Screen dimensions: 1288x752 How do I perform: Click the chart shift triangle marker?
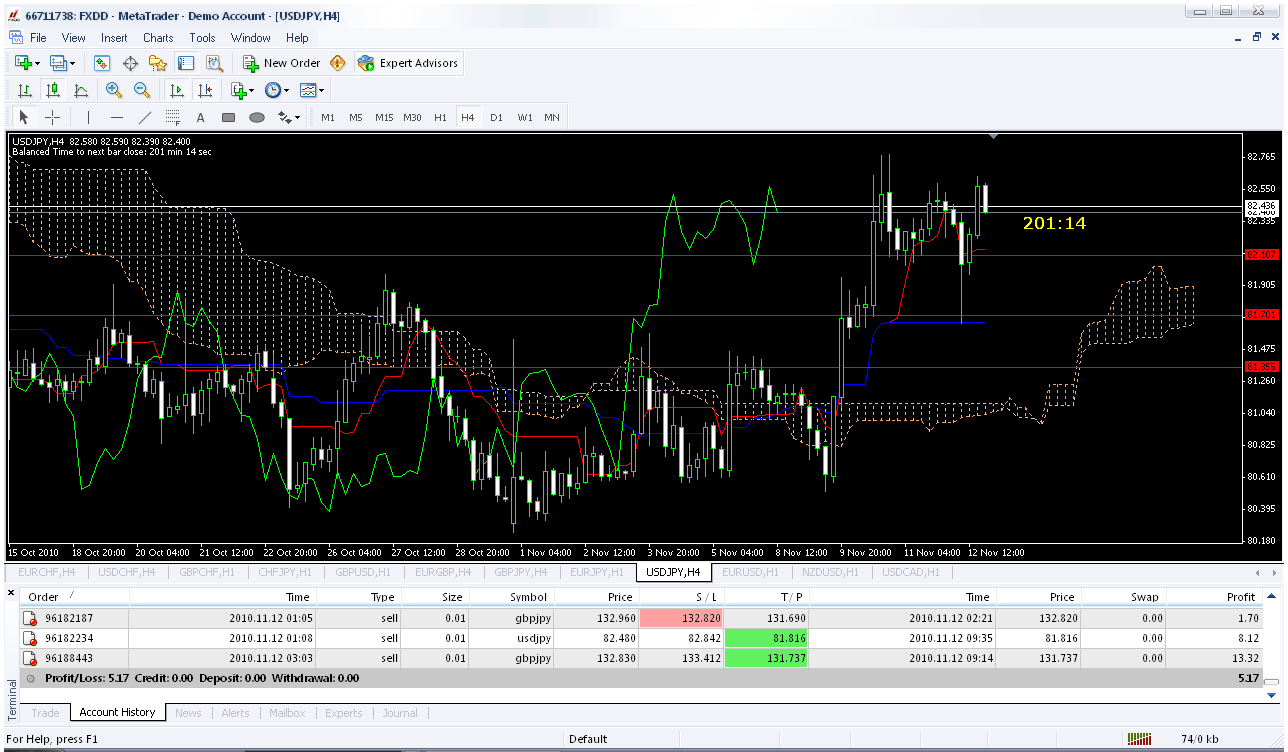(993, 135)
